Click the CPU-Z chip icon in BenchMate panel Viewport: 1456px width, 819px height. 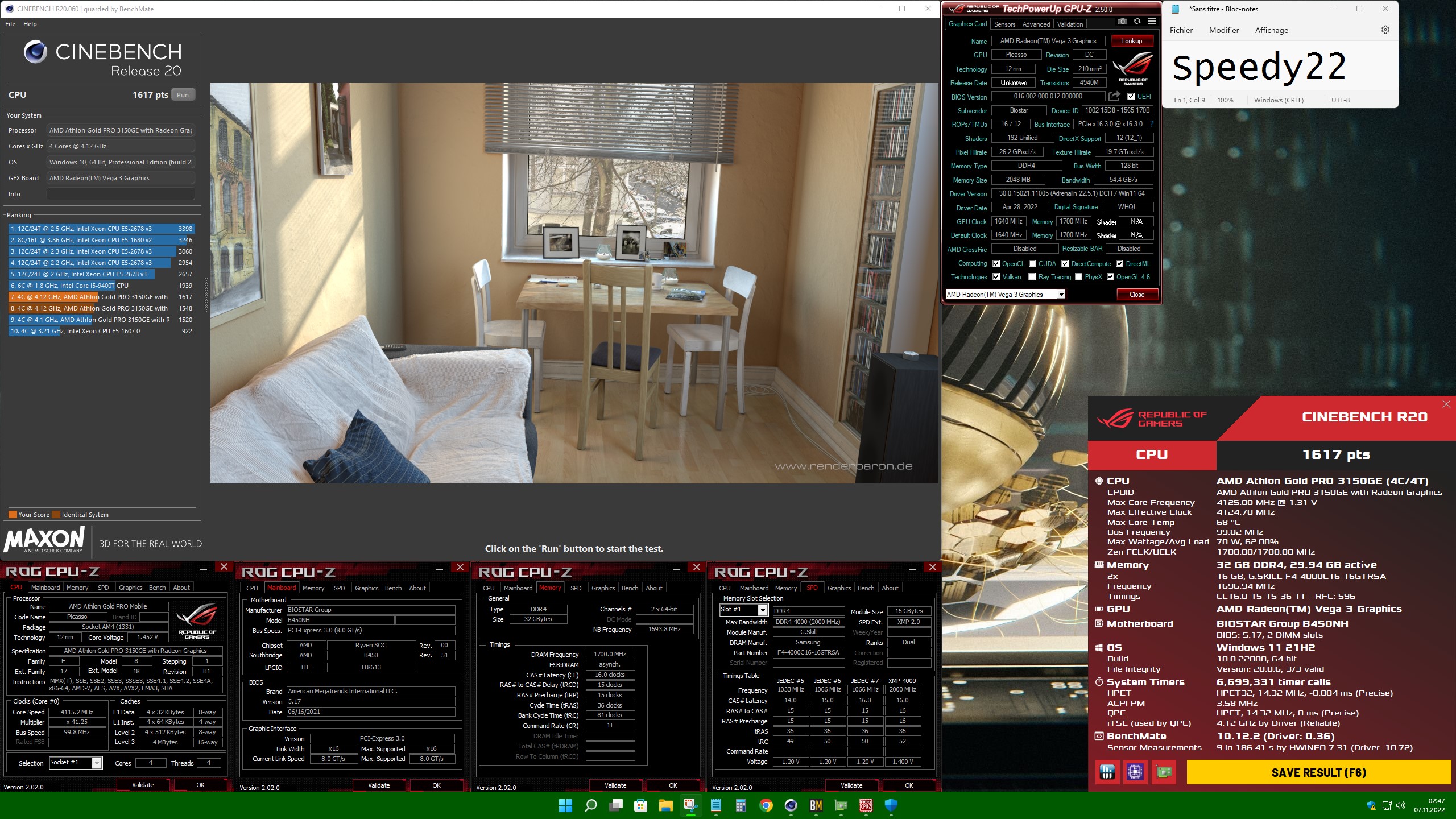(1135, 772)
